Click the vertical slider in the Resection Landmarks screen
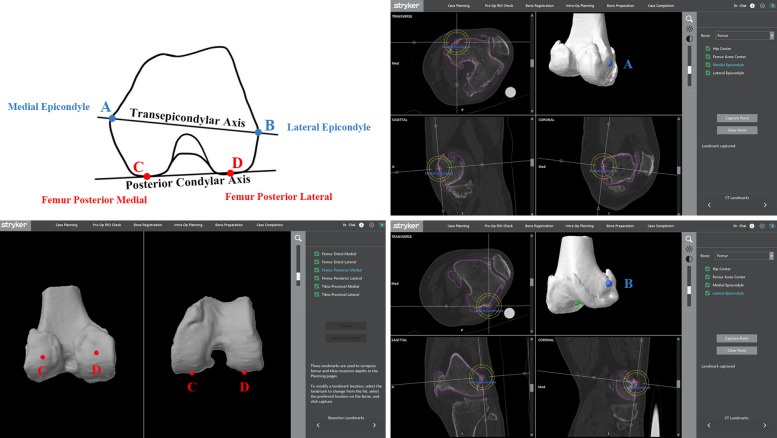 pos(298,265)
